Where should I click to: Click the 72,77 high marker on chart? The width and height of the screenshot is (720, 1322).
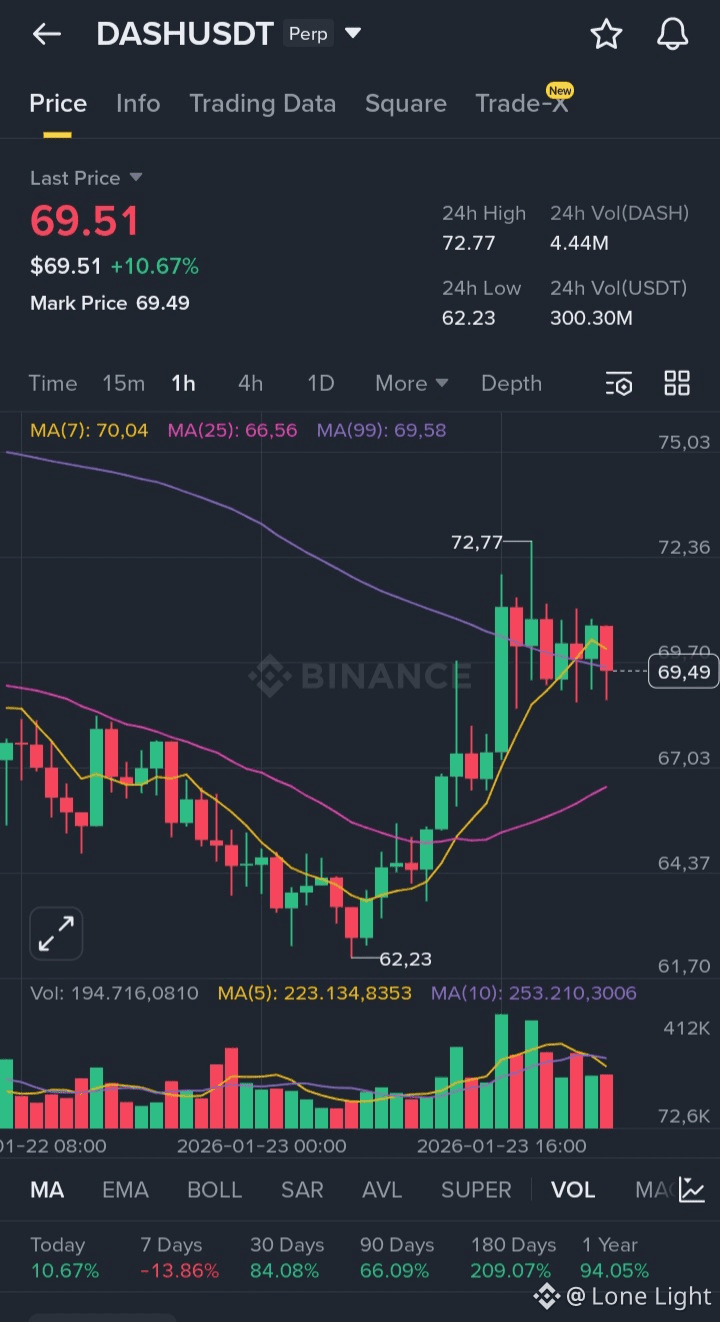478,543
